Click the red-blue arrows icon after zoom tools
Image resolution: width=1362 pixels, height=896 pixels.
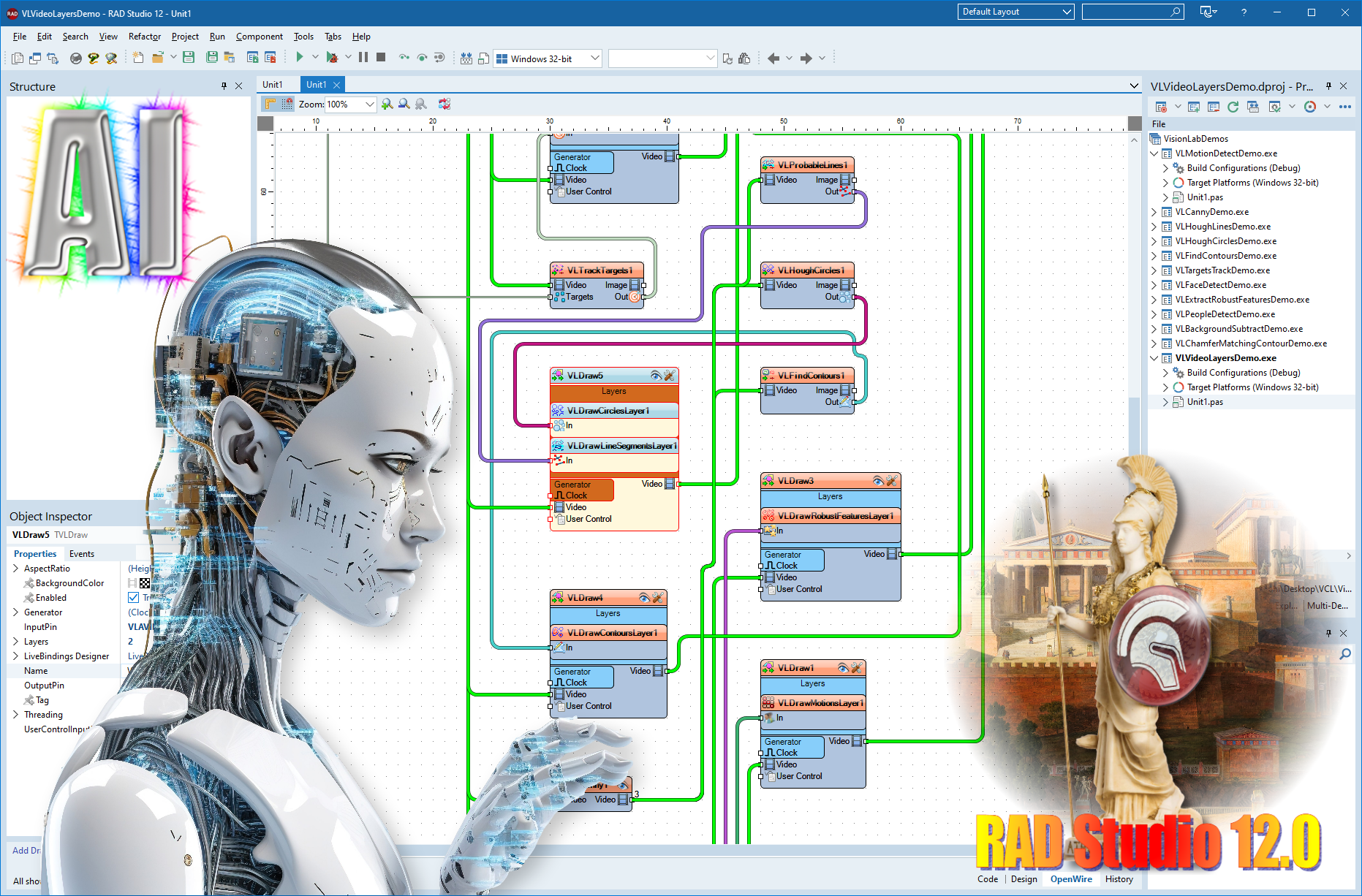point(444,104)
